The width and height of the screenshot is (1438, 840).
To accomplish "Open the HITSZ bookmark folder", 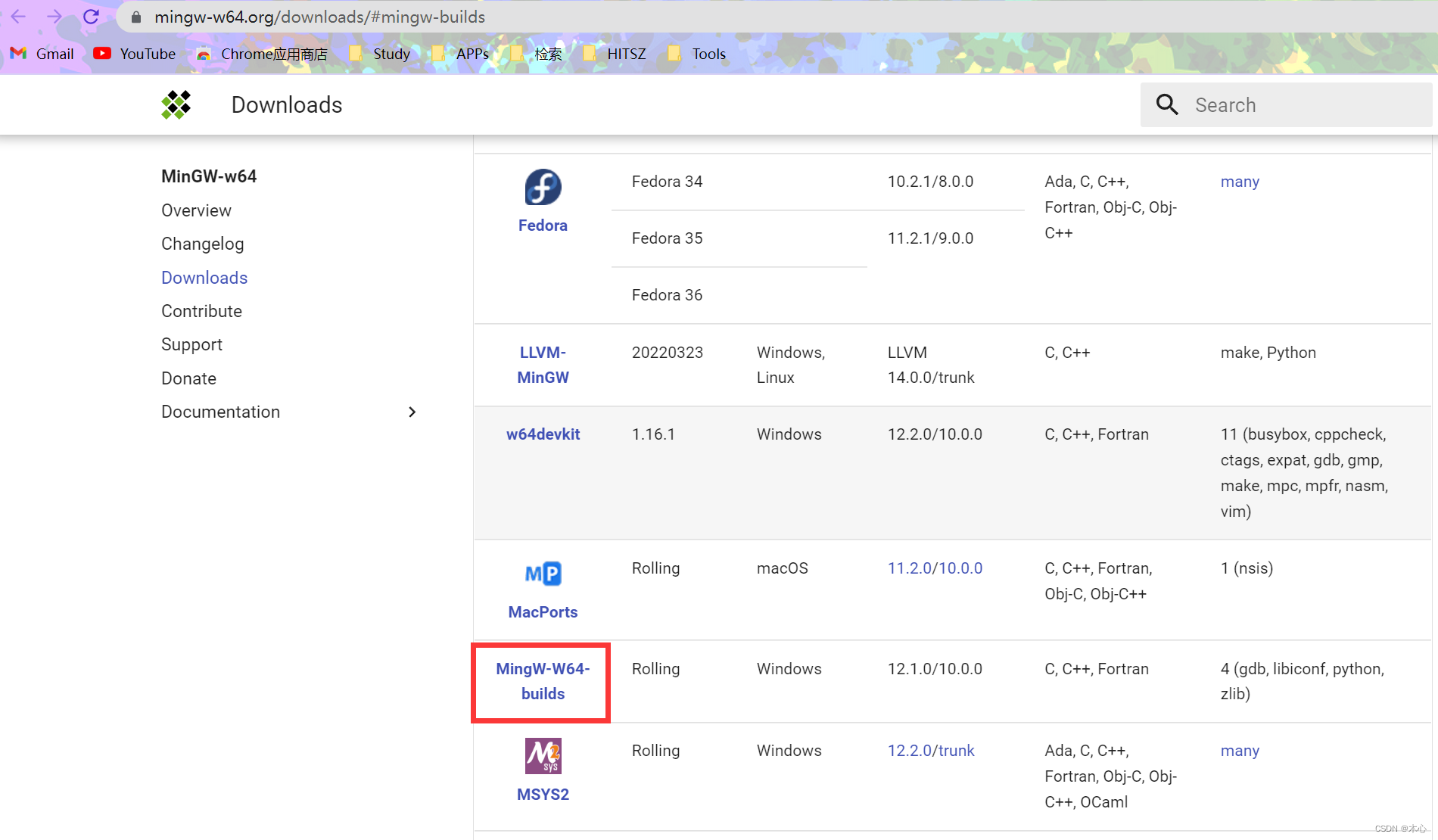I will tap(615, 54).
